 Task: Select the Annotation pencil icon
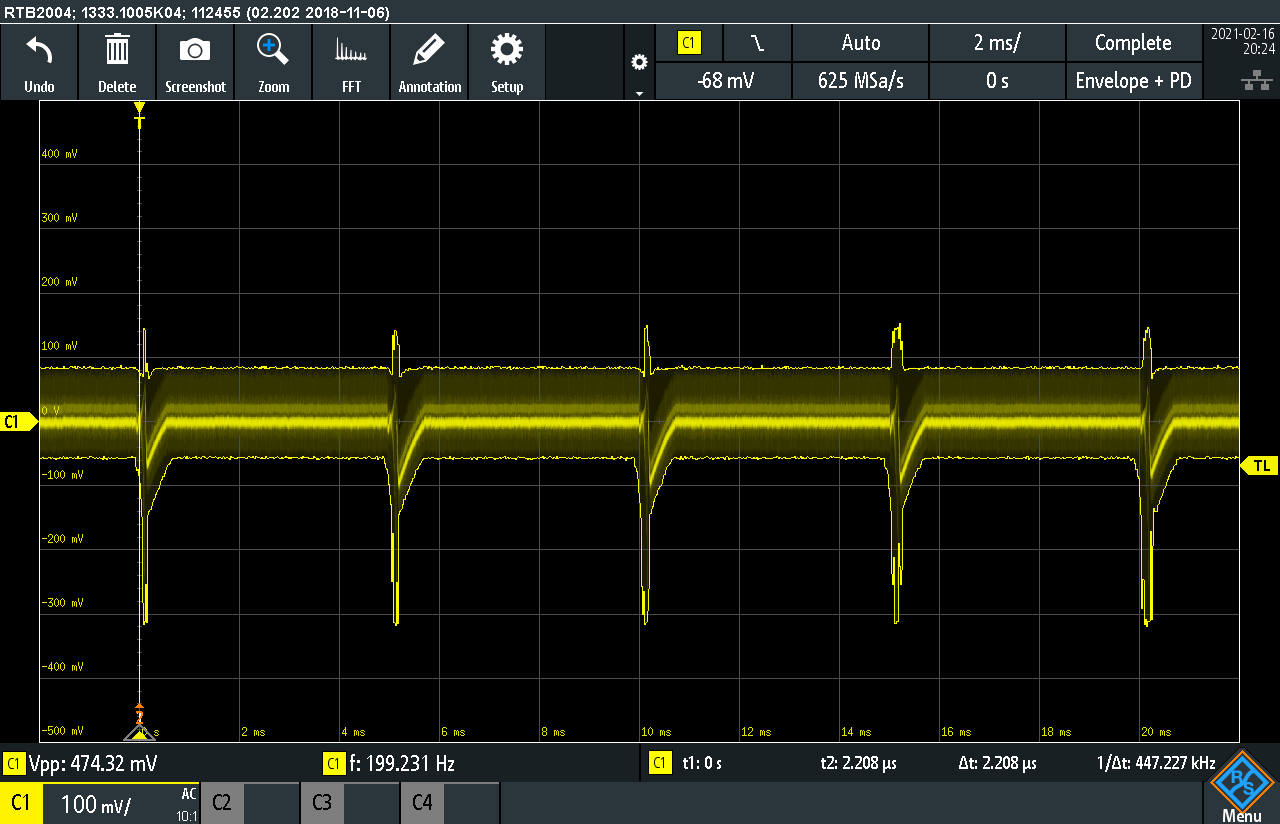pos(429,60)
